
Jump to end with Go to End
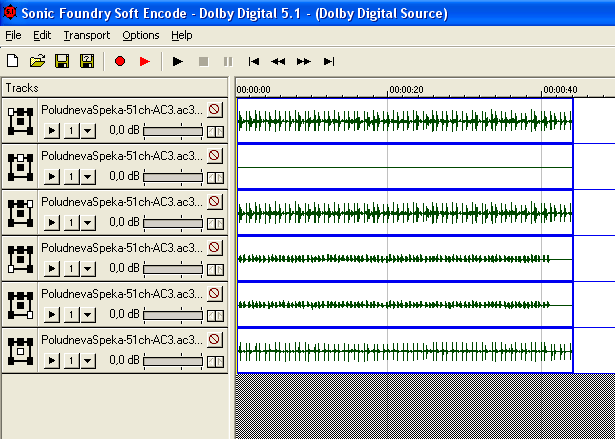(x=329, y=61)
